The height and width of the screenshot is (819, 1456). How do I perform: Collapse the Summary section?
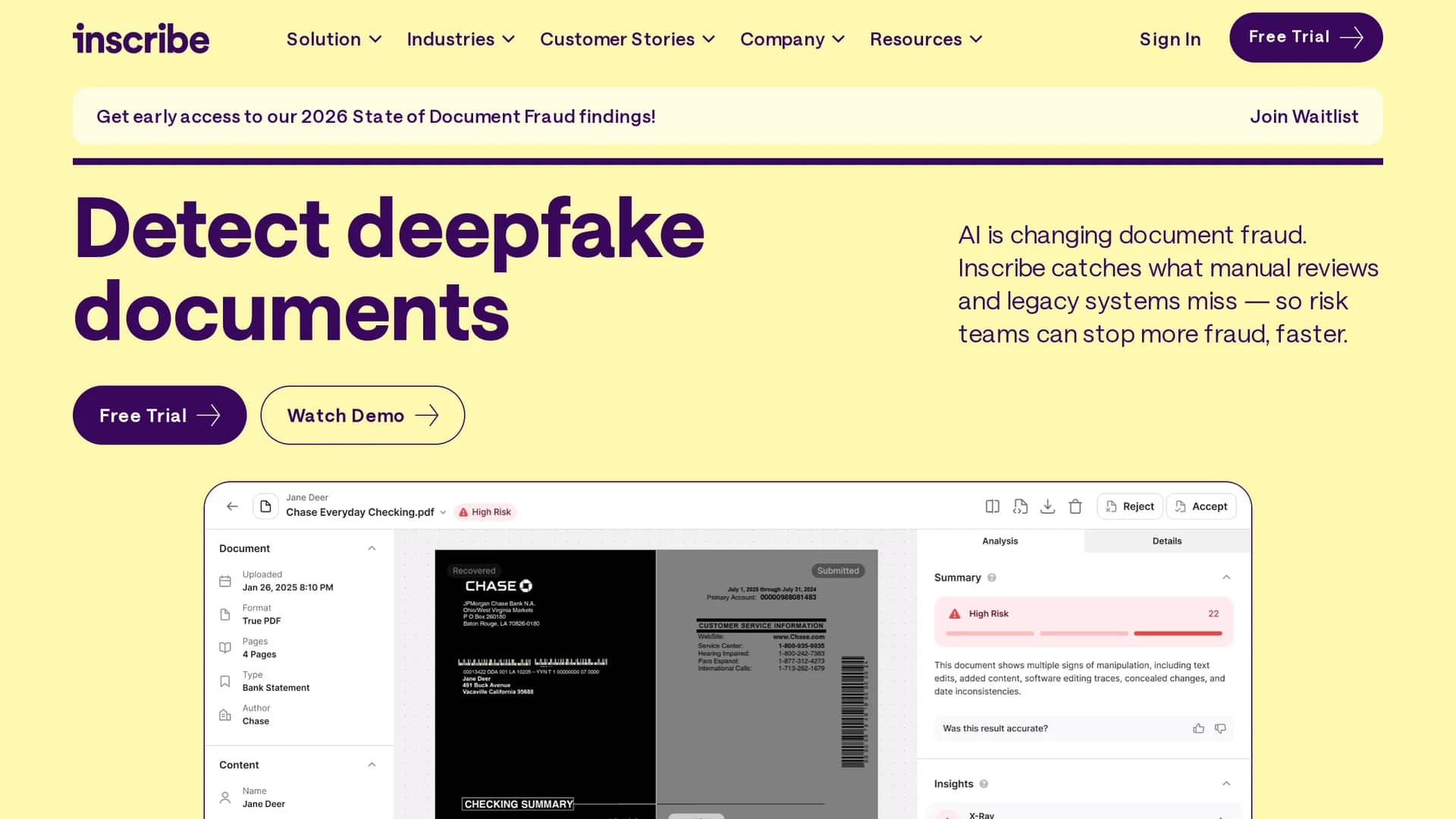click(1226, 578)
